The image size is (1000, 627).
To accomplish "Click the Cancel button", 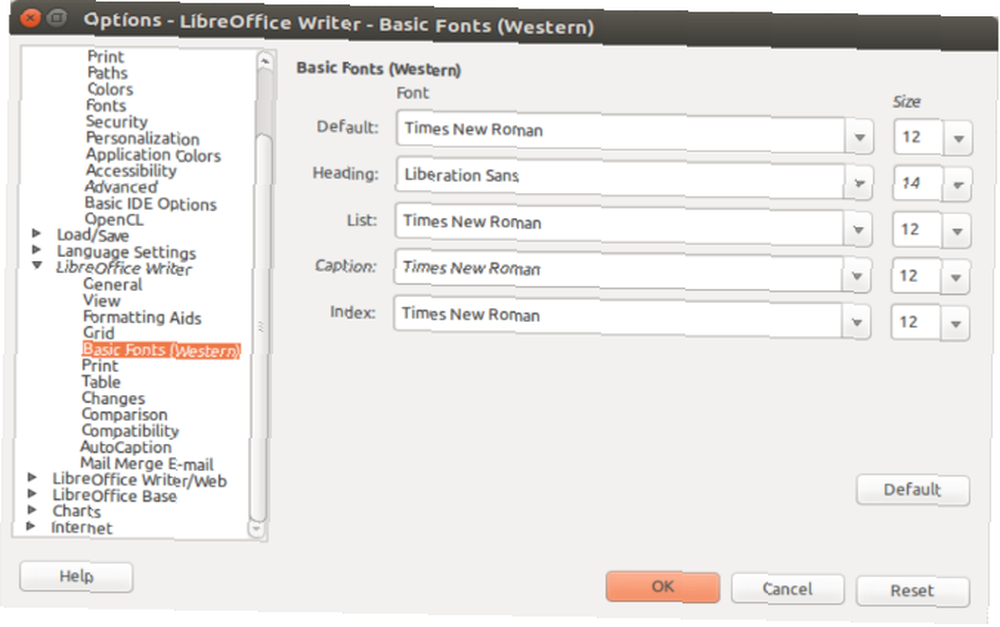I will (788, 589).
